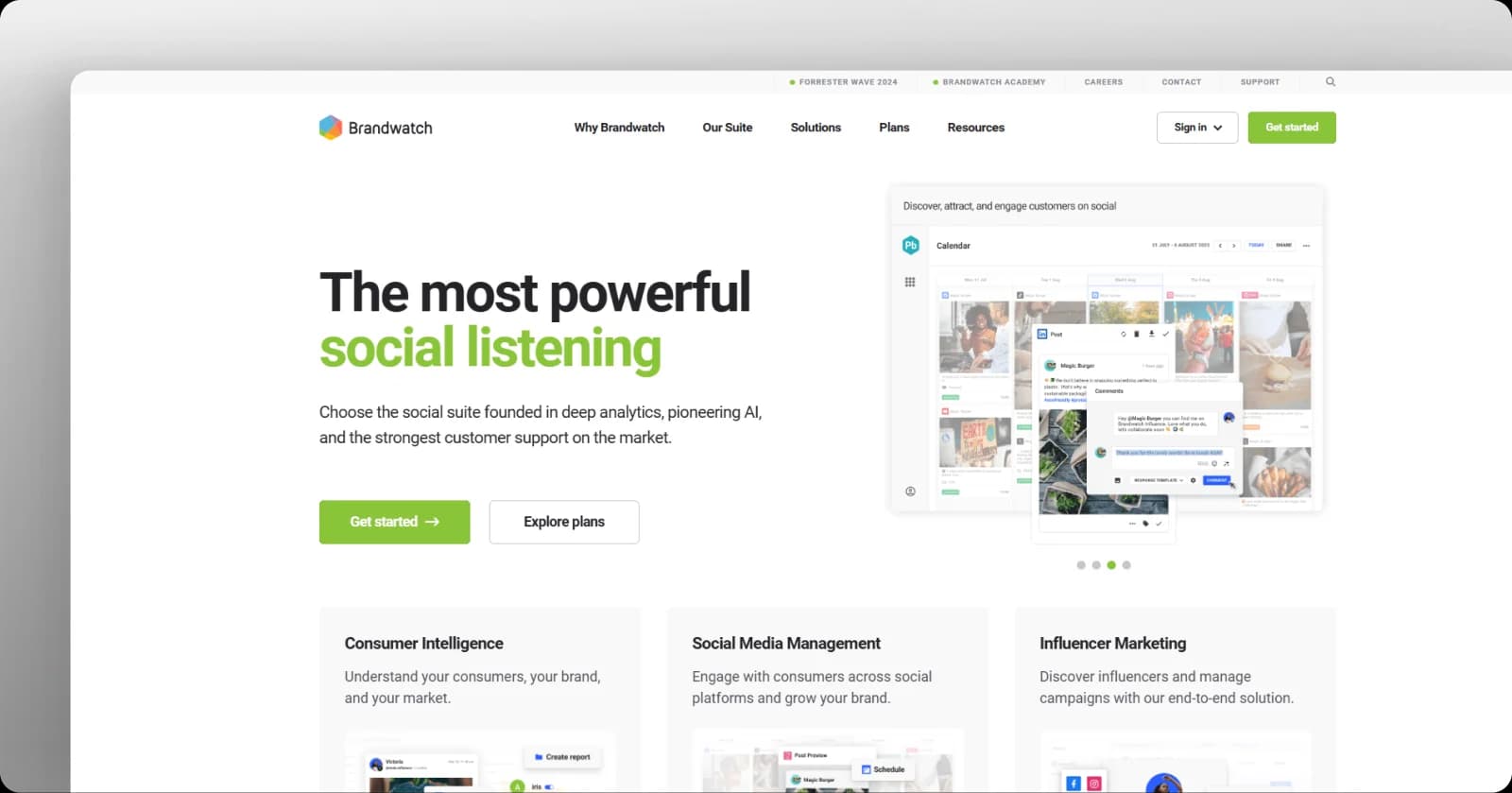Image resolution: width=1512 pixels, height=793 pixels.
Task: Click the arrow inside green Get started button
Action: (x=432, y=522)
